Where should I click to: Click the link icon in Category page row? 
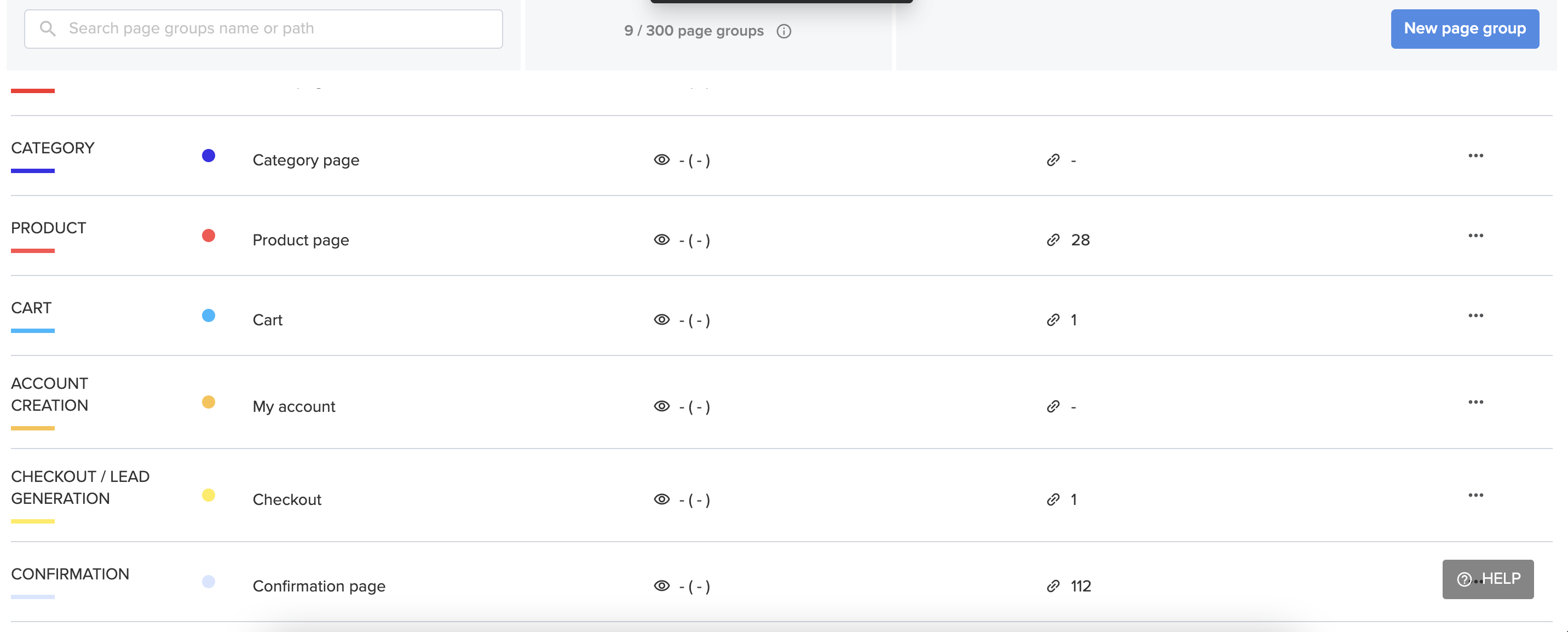1053,160
